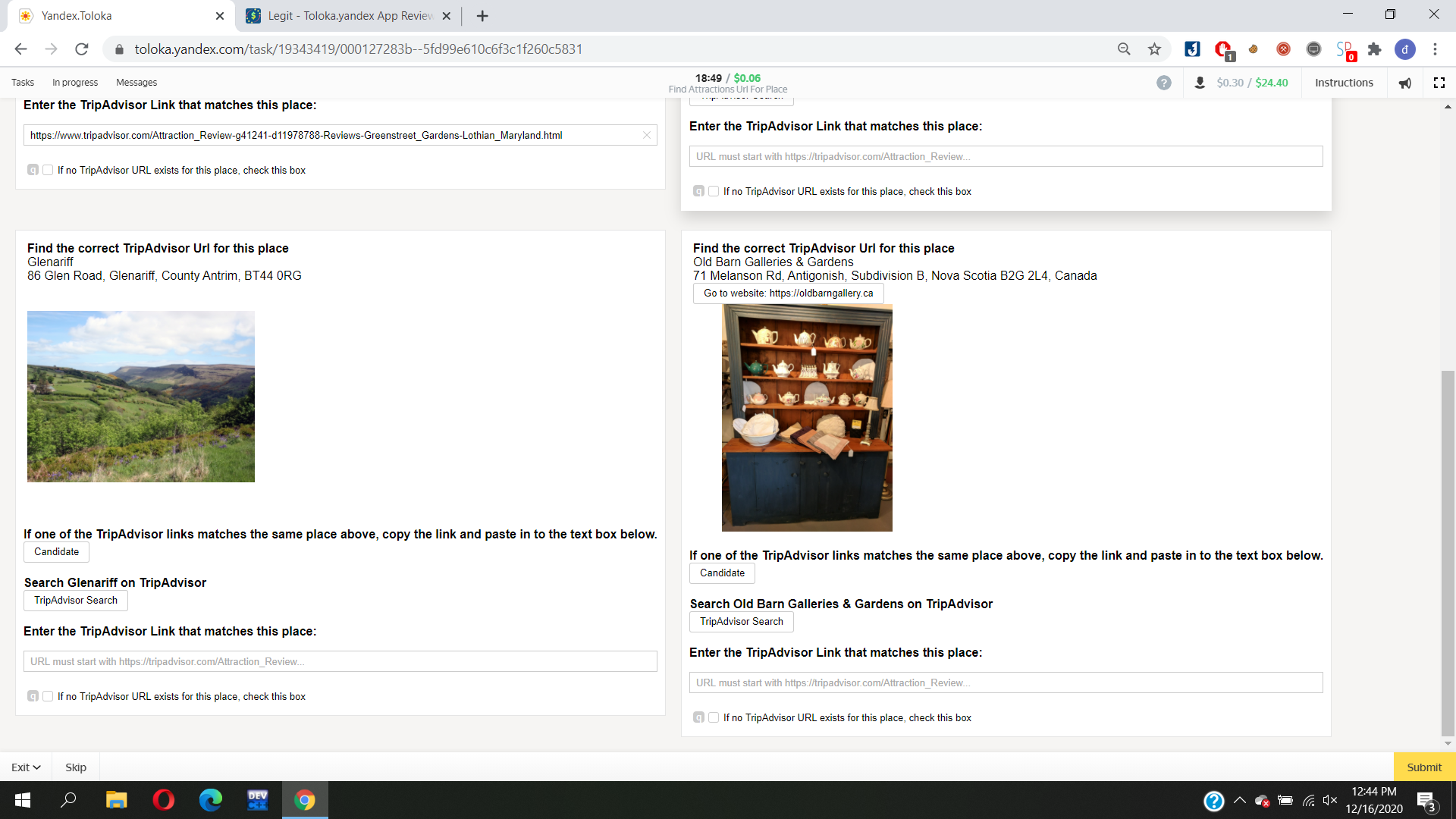This screenshot has width=1456, height=819.
Task: Bookmark this page with star icon
Action: 1154,49
